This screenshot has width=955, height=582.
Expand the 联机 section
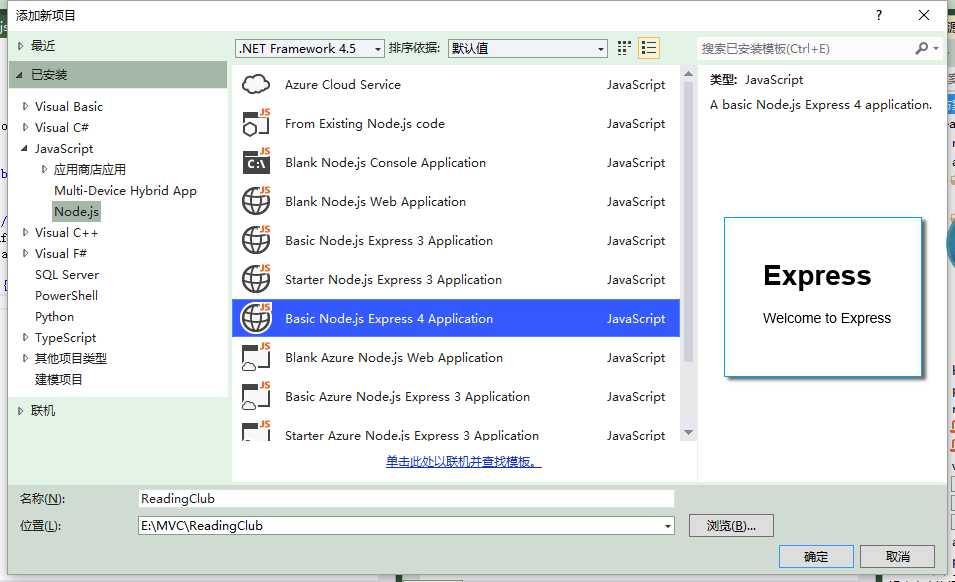(x=20, y=411)
